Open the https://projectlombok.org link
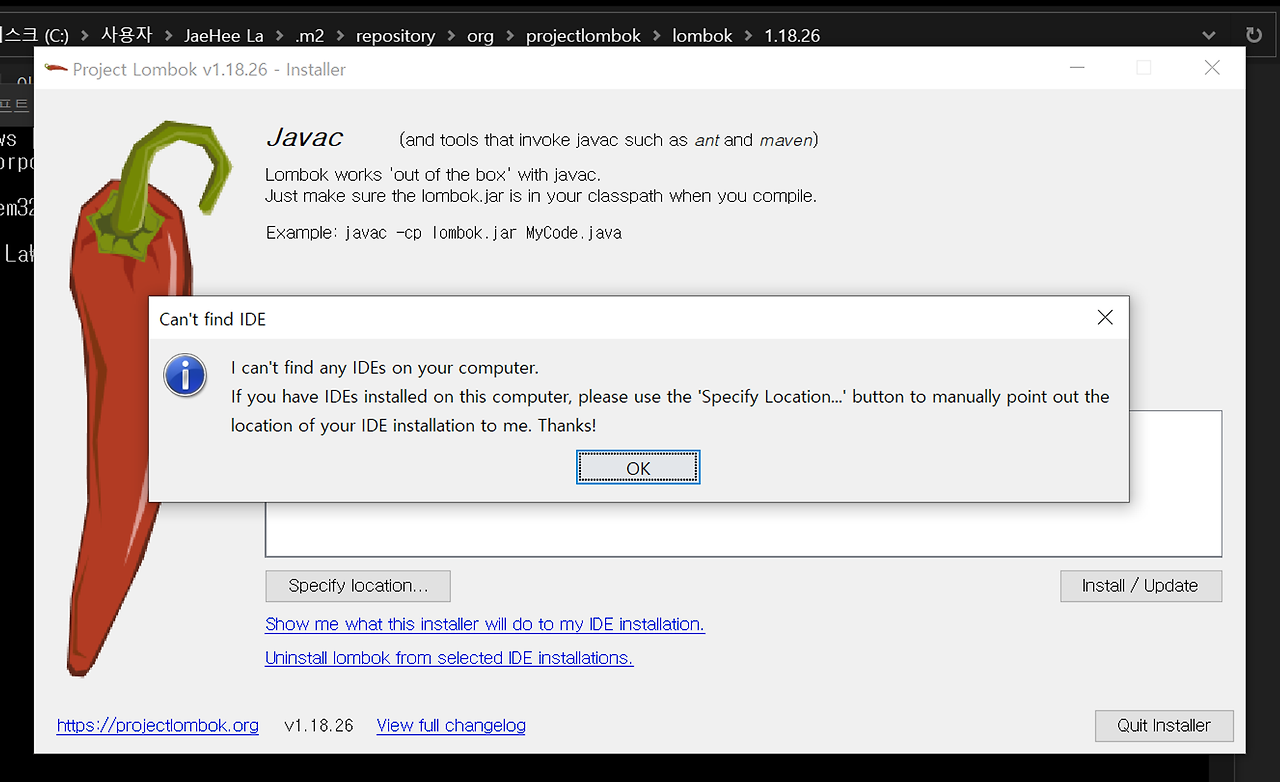 (158, 726)
